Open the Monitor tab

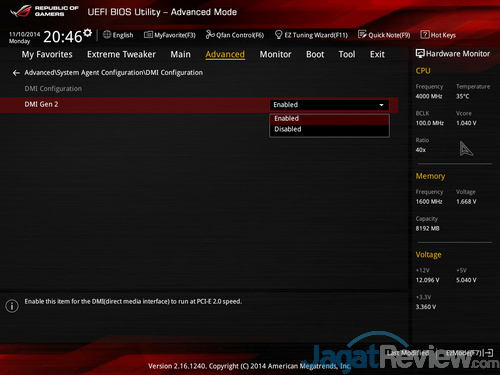point(275,54)
